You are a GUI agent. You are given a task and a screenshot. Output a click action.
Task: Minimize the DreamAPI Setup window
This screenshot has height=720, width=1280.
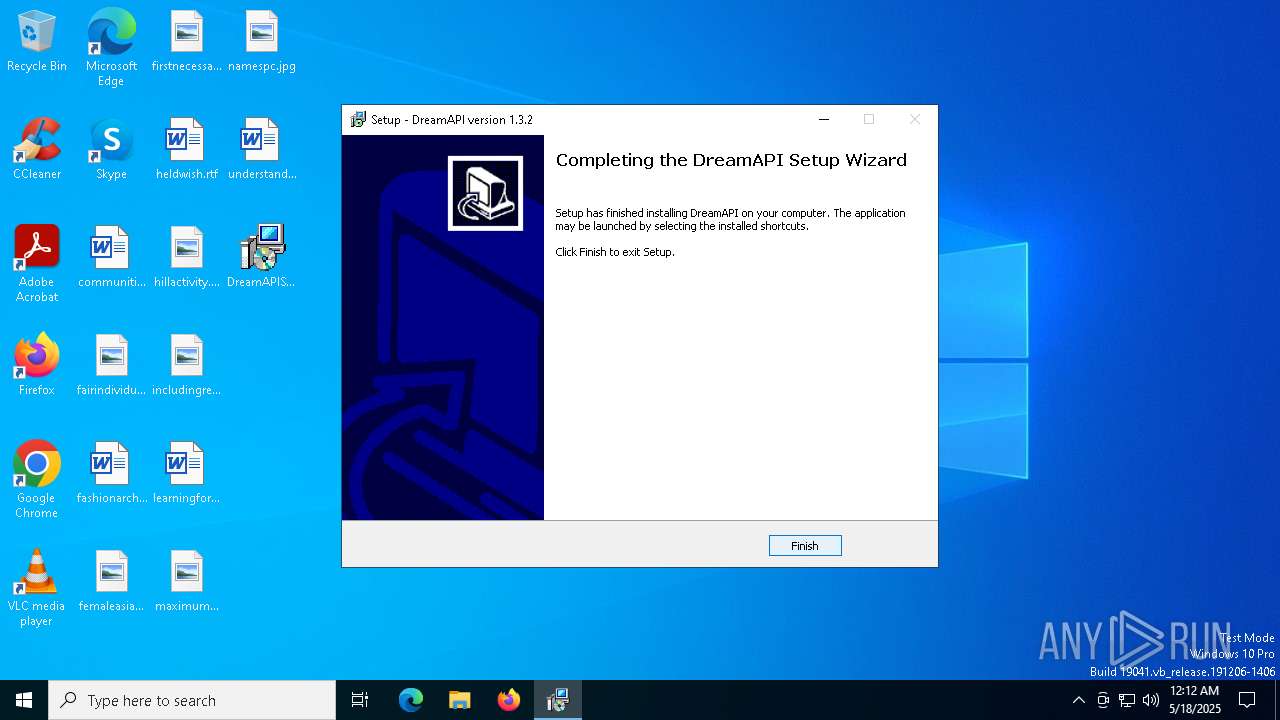click(824, 119)
